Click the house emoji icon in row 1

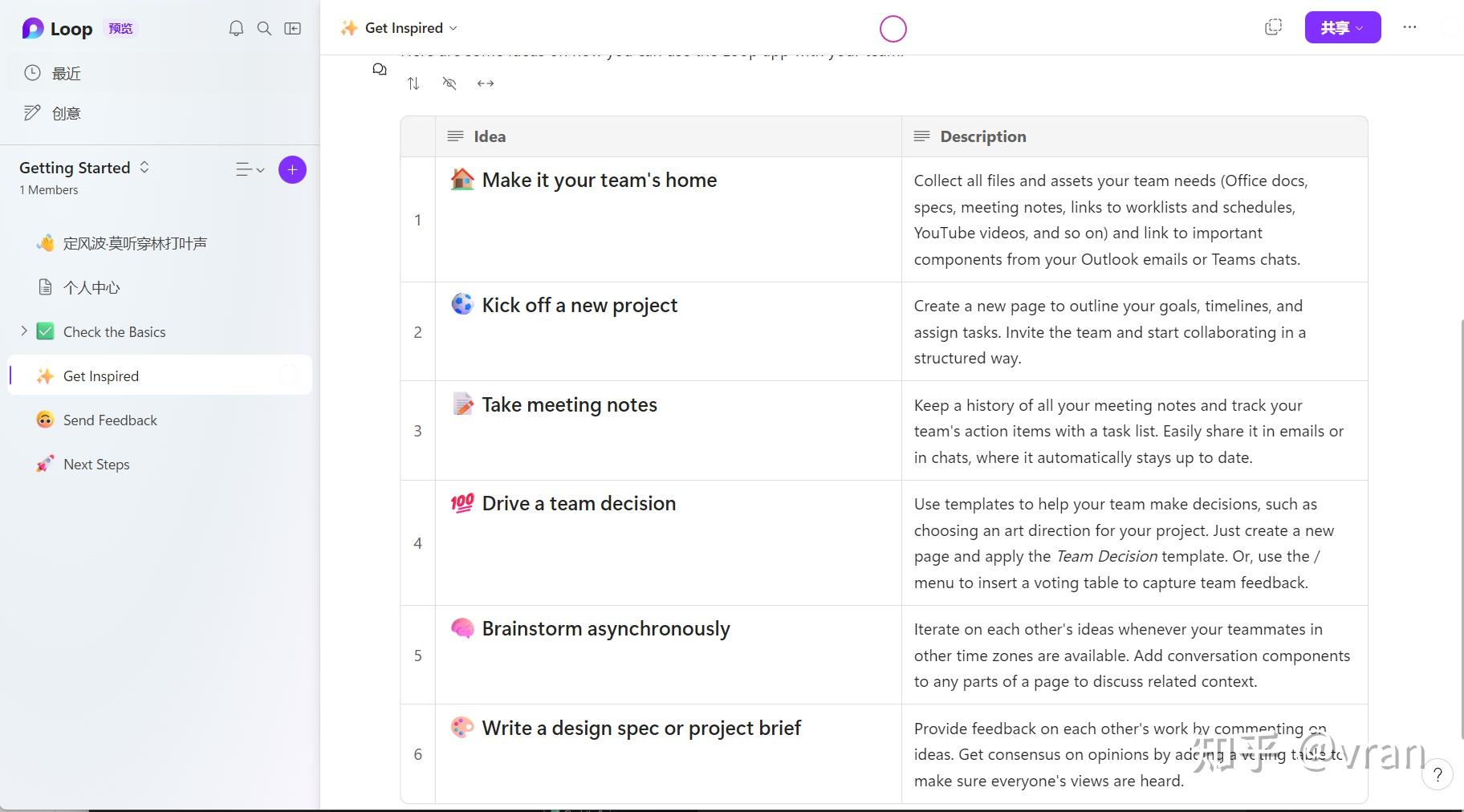click(x=462, y=179)
